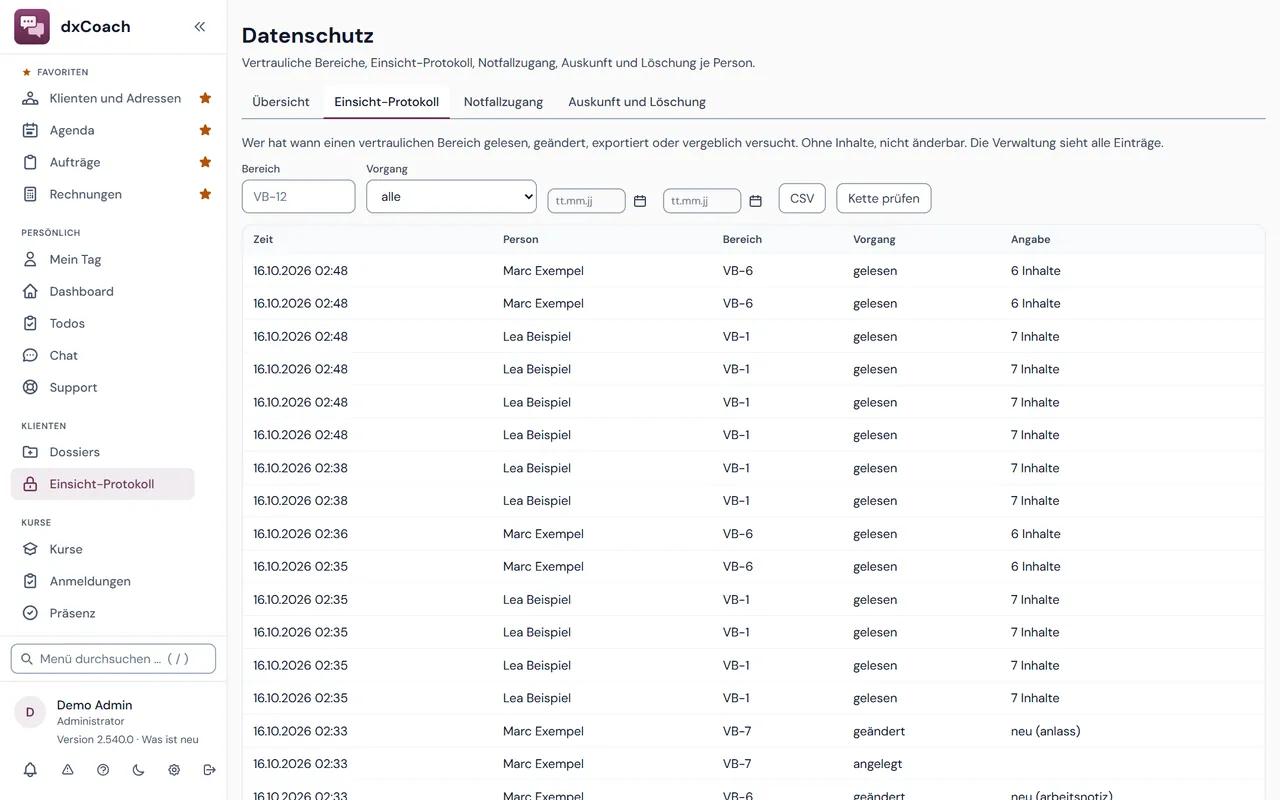Open Dossiers under Klienten
The width and height of the screenshot is (1280, 800).
(x=102, y=452)
